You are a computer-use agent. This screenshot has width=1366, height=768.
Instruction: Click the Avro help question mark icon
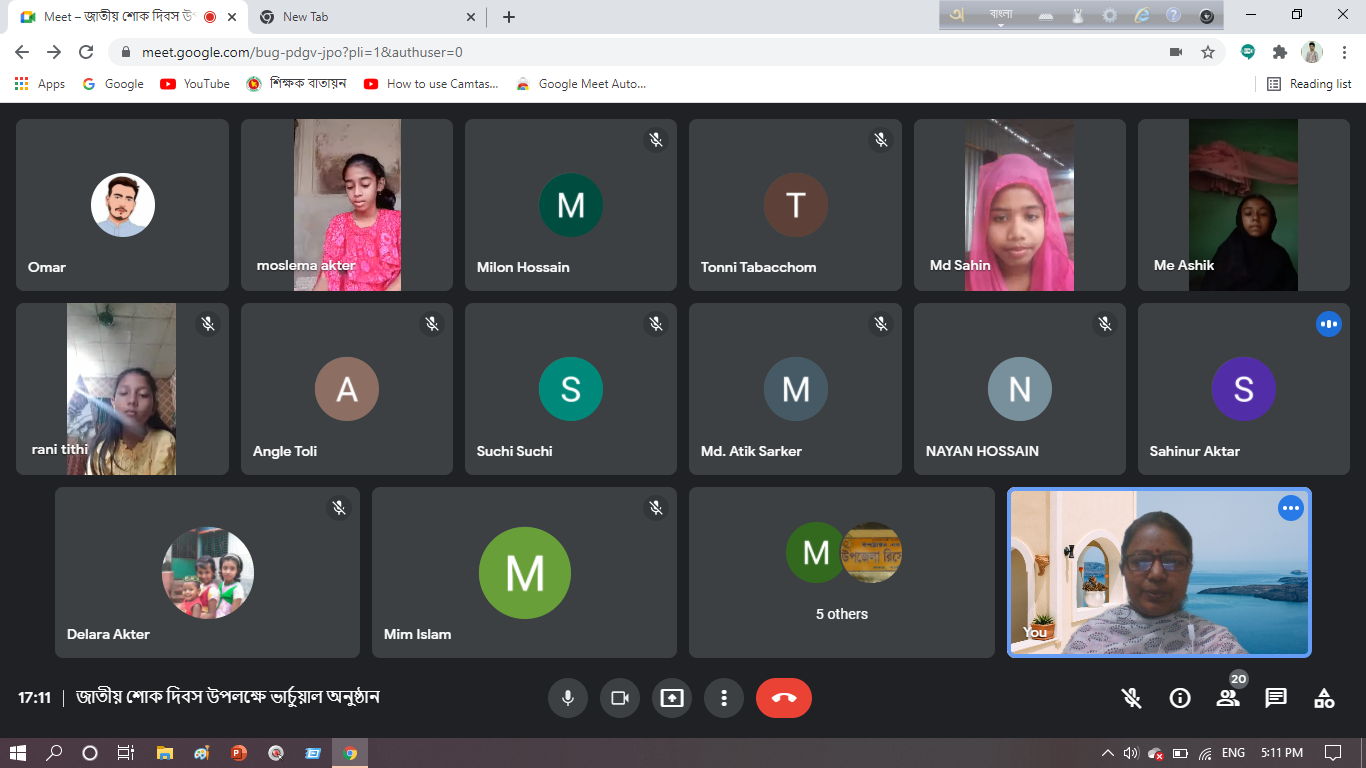click(1174, 15)
